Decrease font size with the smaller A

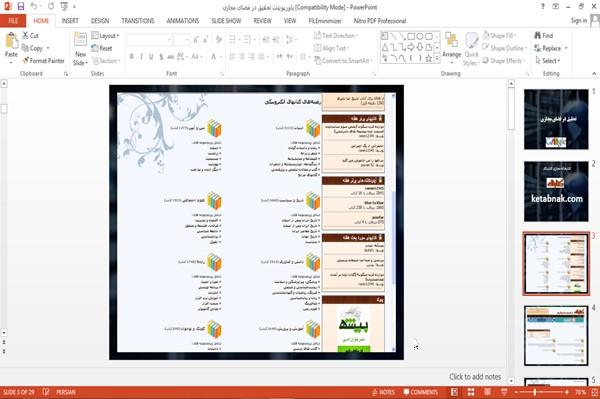(x=205, y=40)
